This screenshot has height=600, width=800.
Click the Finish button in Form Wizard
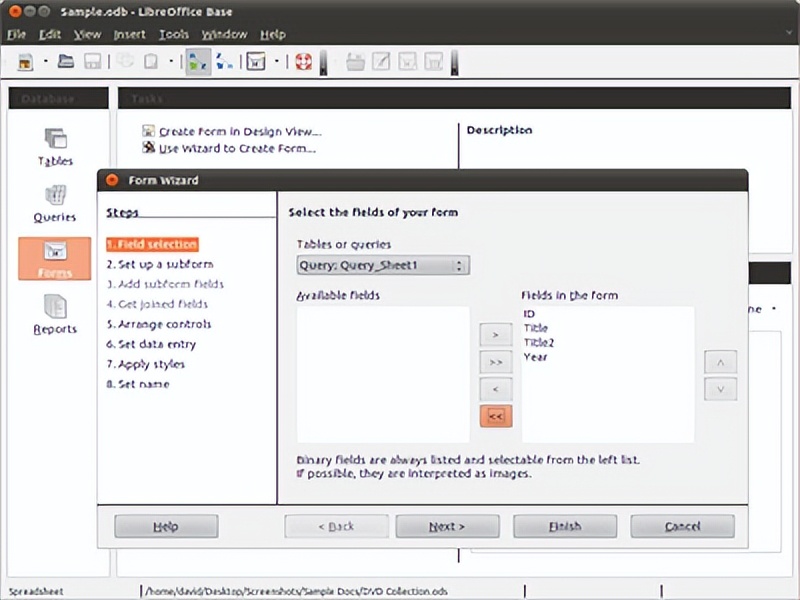pos(565,526)
